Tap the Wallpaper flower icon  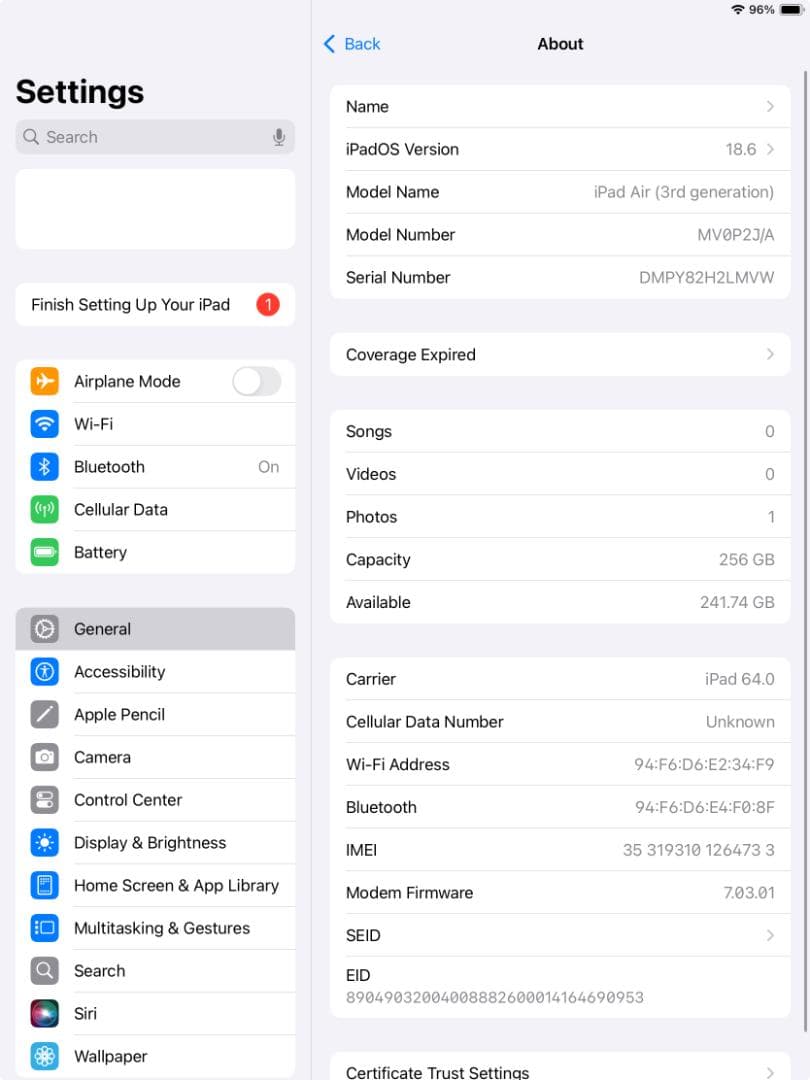[45, 1056]
